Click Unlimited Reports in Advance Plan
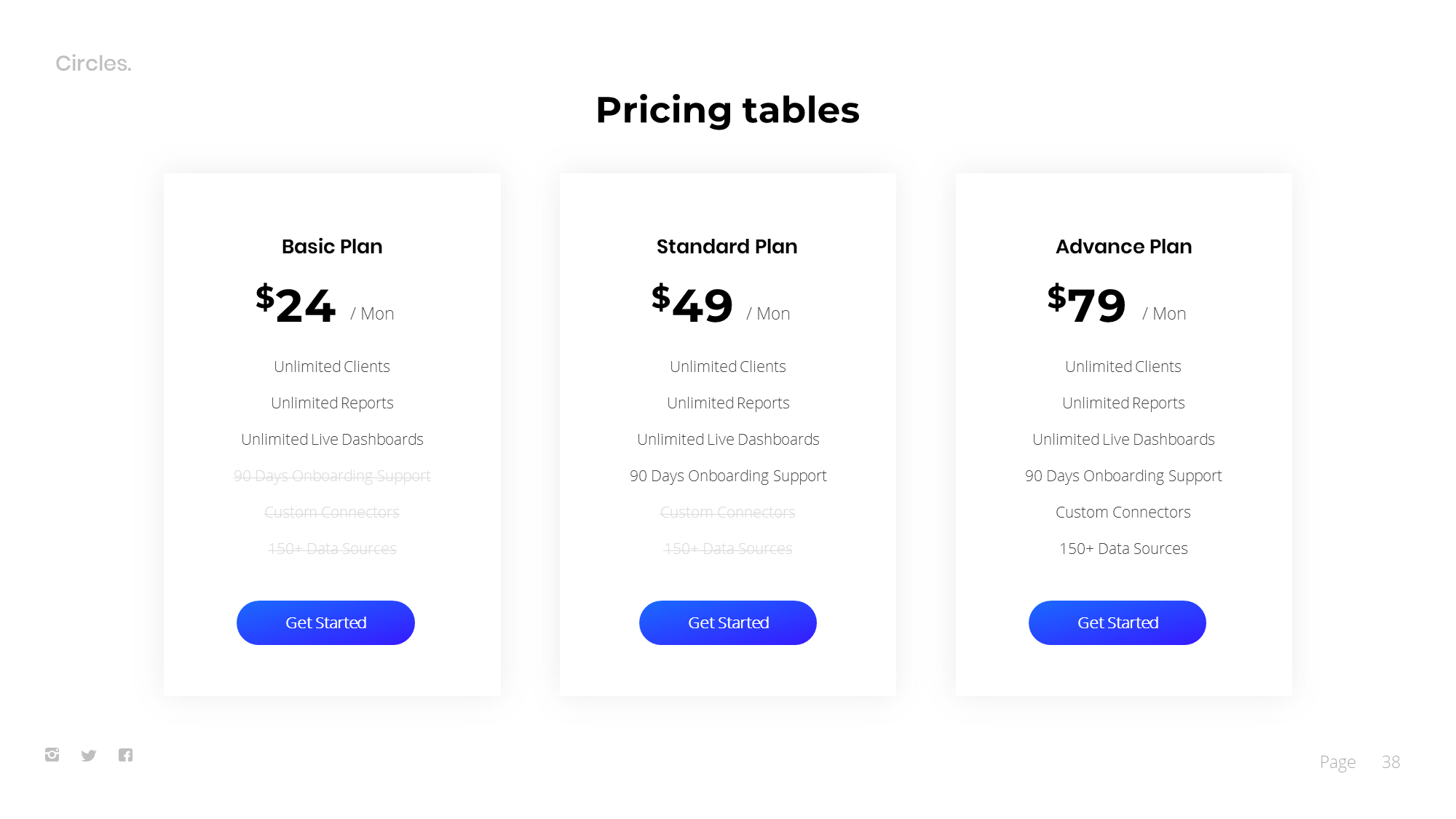The image size is (1456, 819). click(x=1123, y=403)
